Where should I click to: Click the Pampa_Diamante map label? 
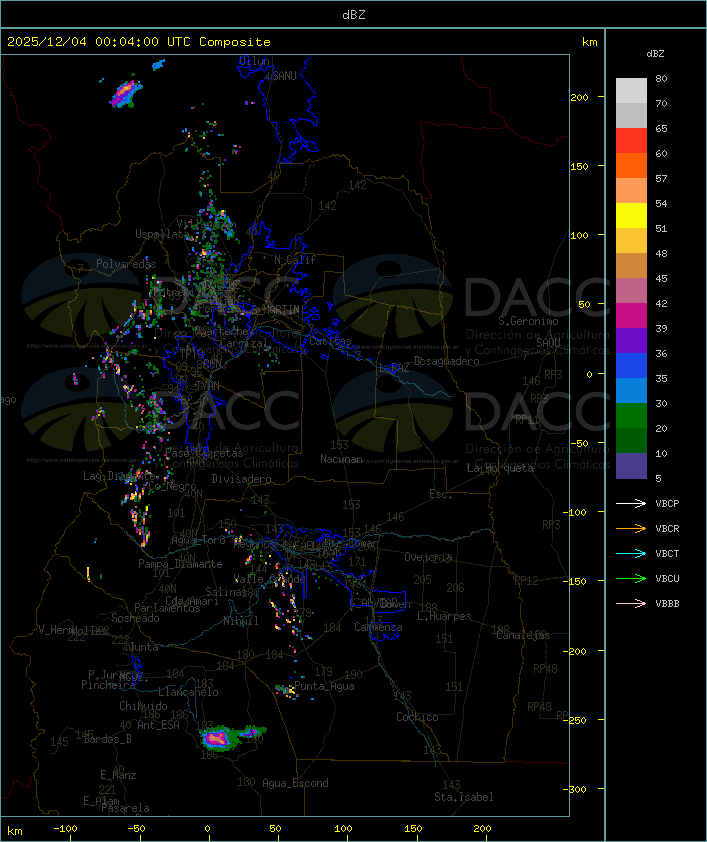[x=180, y=564]
